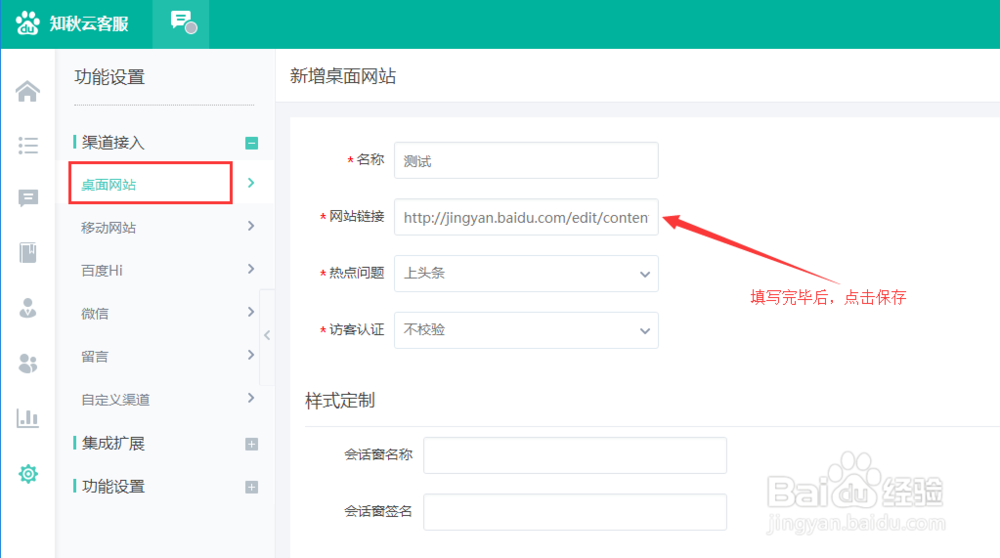Viewport: 1000px width, 558px height.
Task: Click the 渠道接入 section header
Action: (112, 142)
